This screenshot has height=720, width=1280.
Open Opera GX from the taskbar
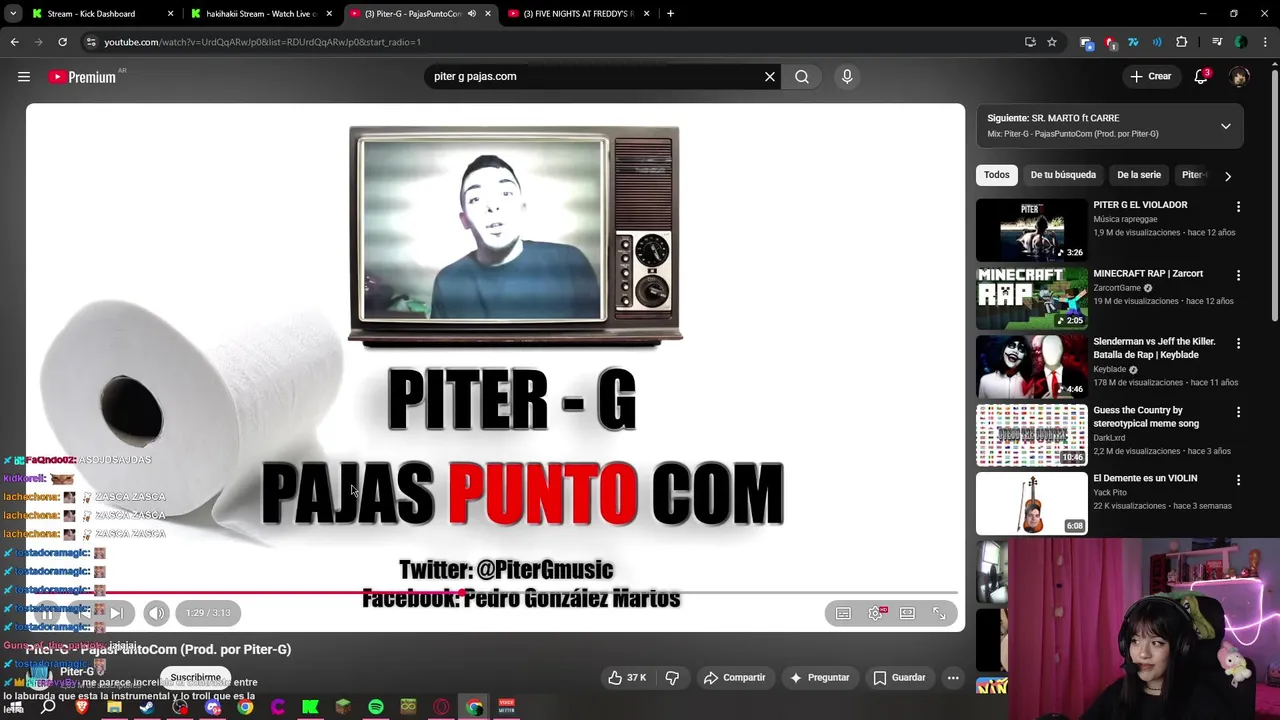[441, 707]
